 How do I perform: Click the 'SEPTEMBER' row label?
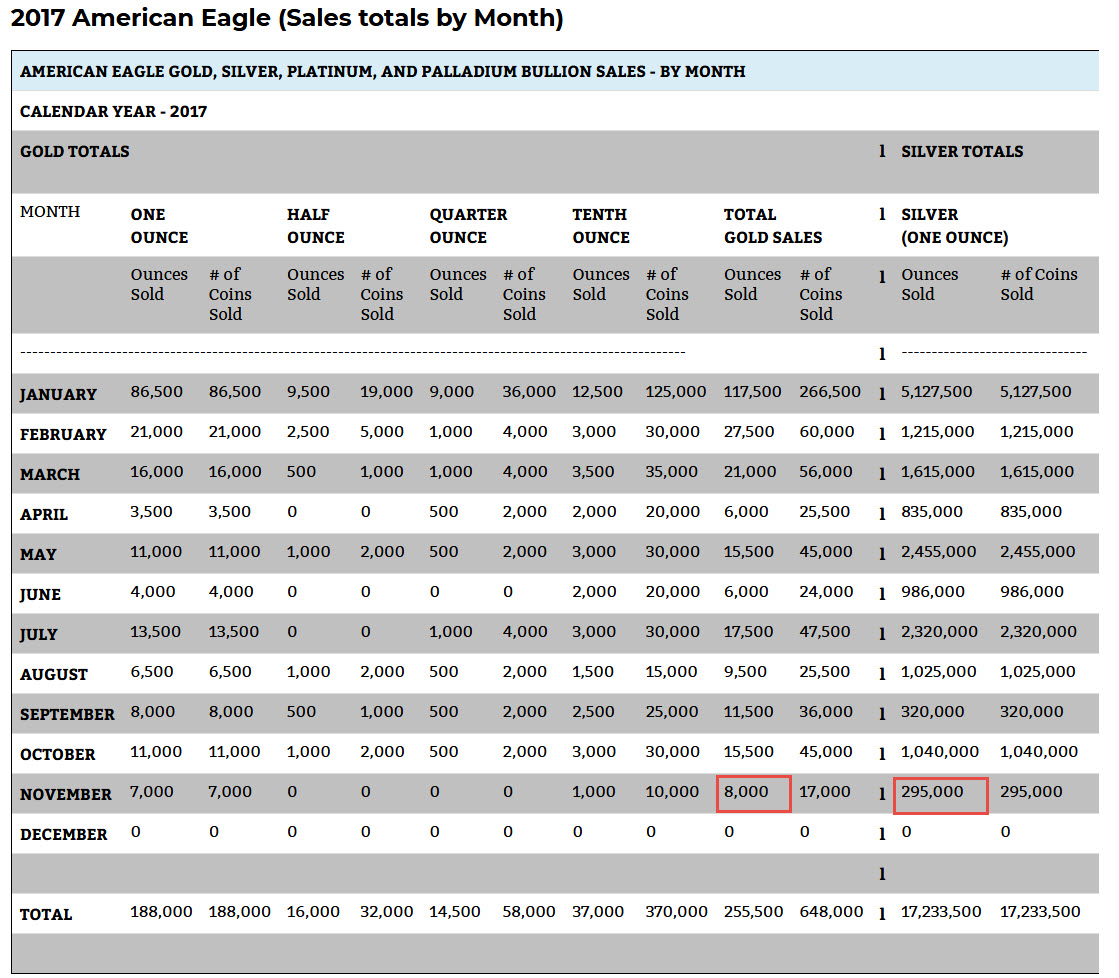[x=67, y=714]
